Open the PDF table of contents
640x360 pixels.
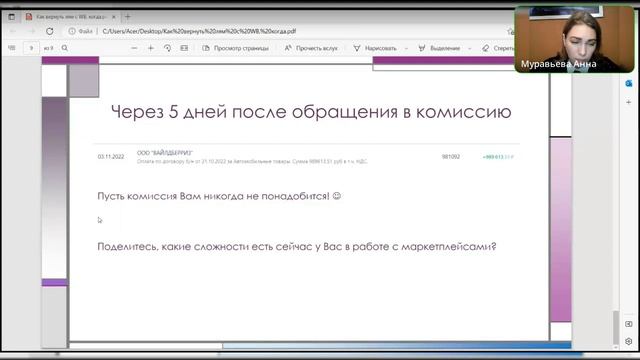coord(12,48)
